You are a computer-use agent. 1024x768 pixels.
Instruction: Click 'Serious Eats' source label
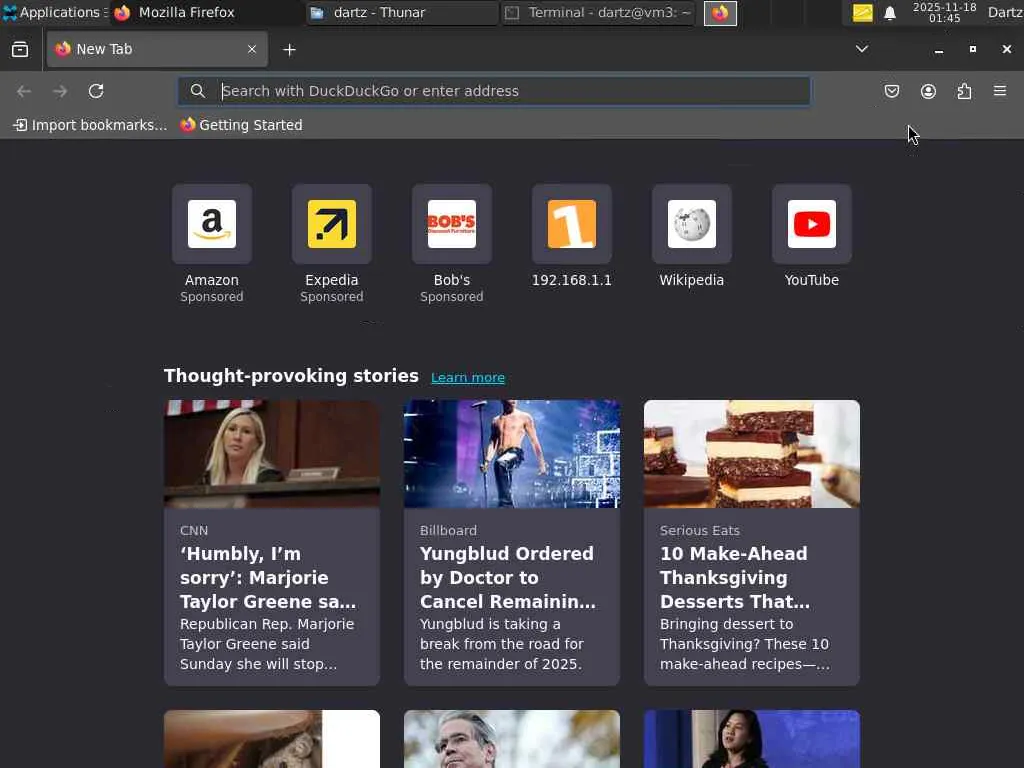(699, 530)
